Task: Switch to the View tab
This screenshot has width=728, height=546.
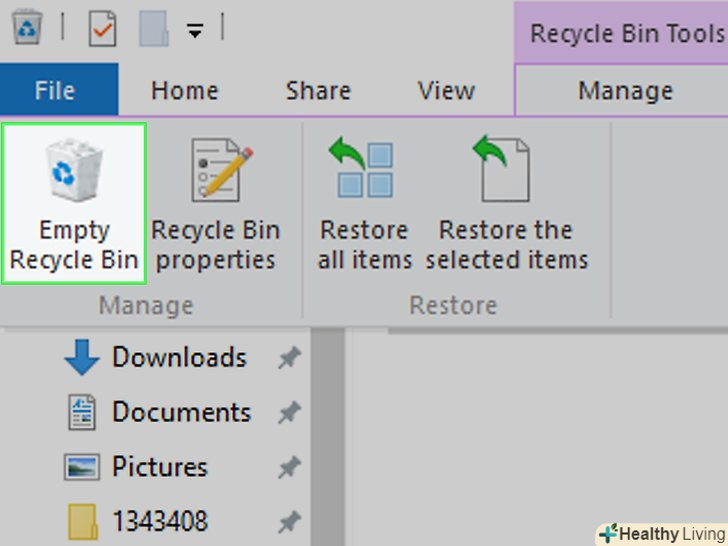Action: [x=446, y=91]
